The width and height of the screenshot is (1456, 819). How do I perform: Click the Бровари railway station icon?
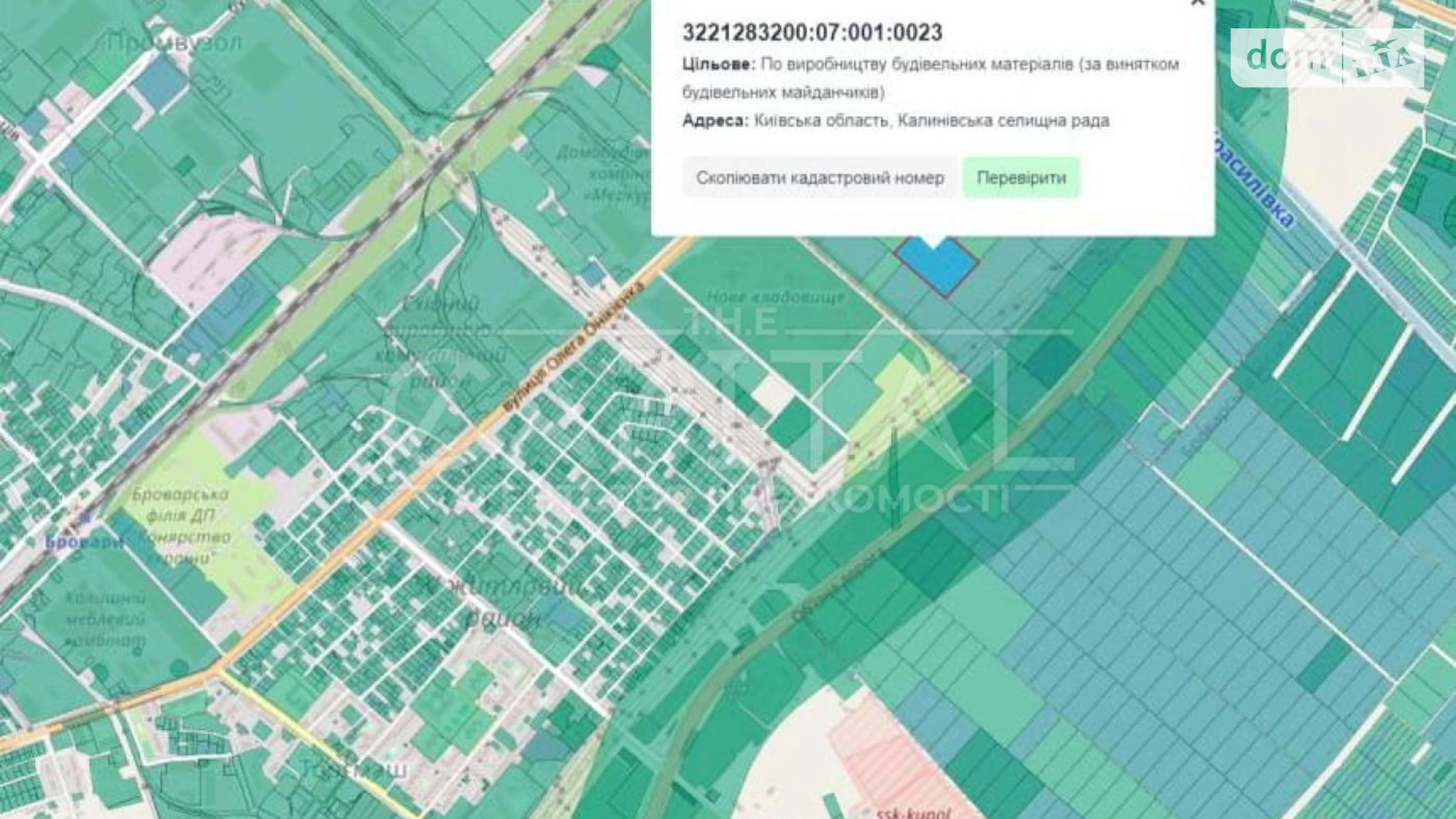coord(85,518)
